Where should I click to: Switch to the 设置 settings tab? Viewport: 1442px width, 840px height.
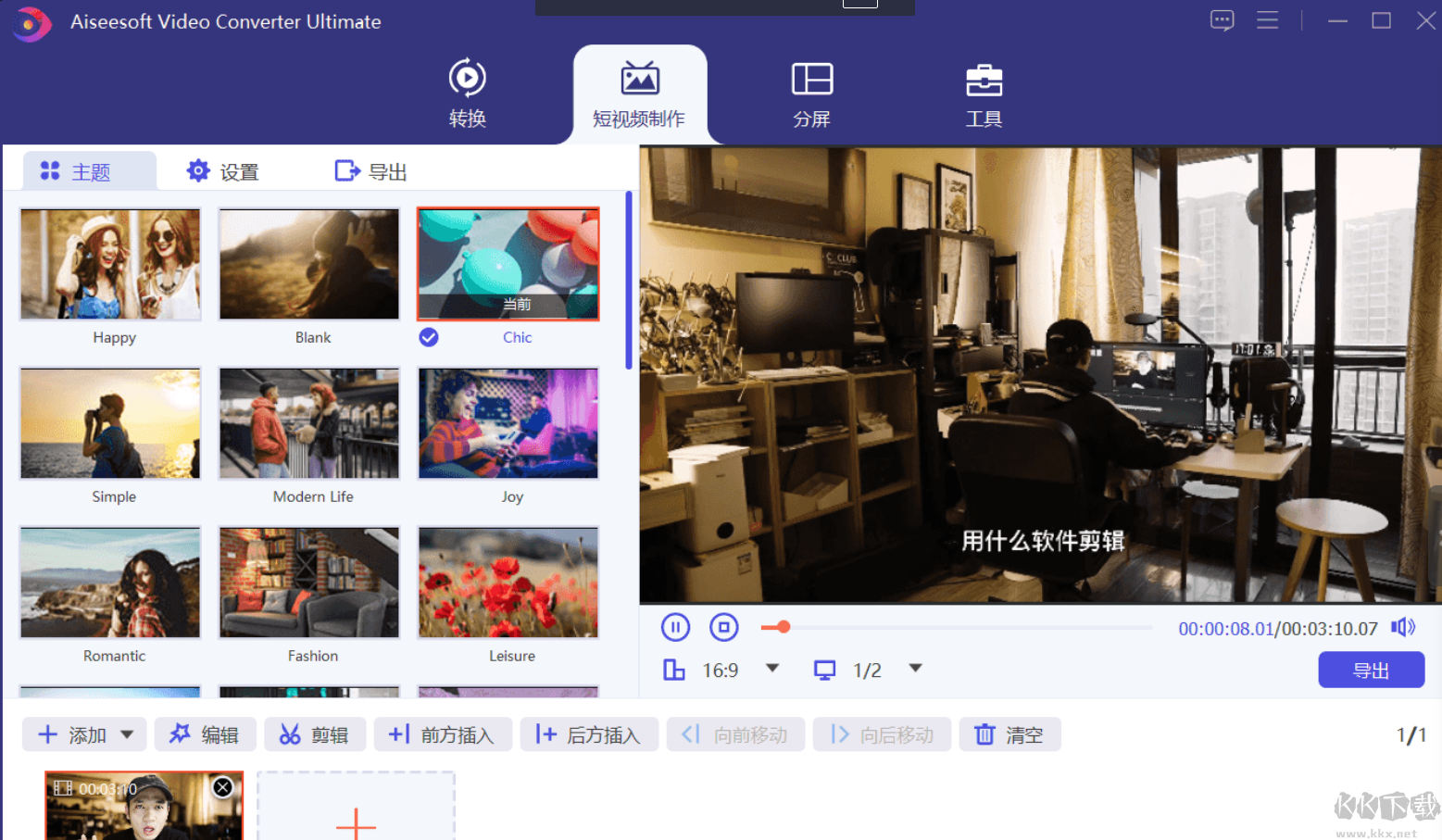pyautogui.click(x=223, y=170)
